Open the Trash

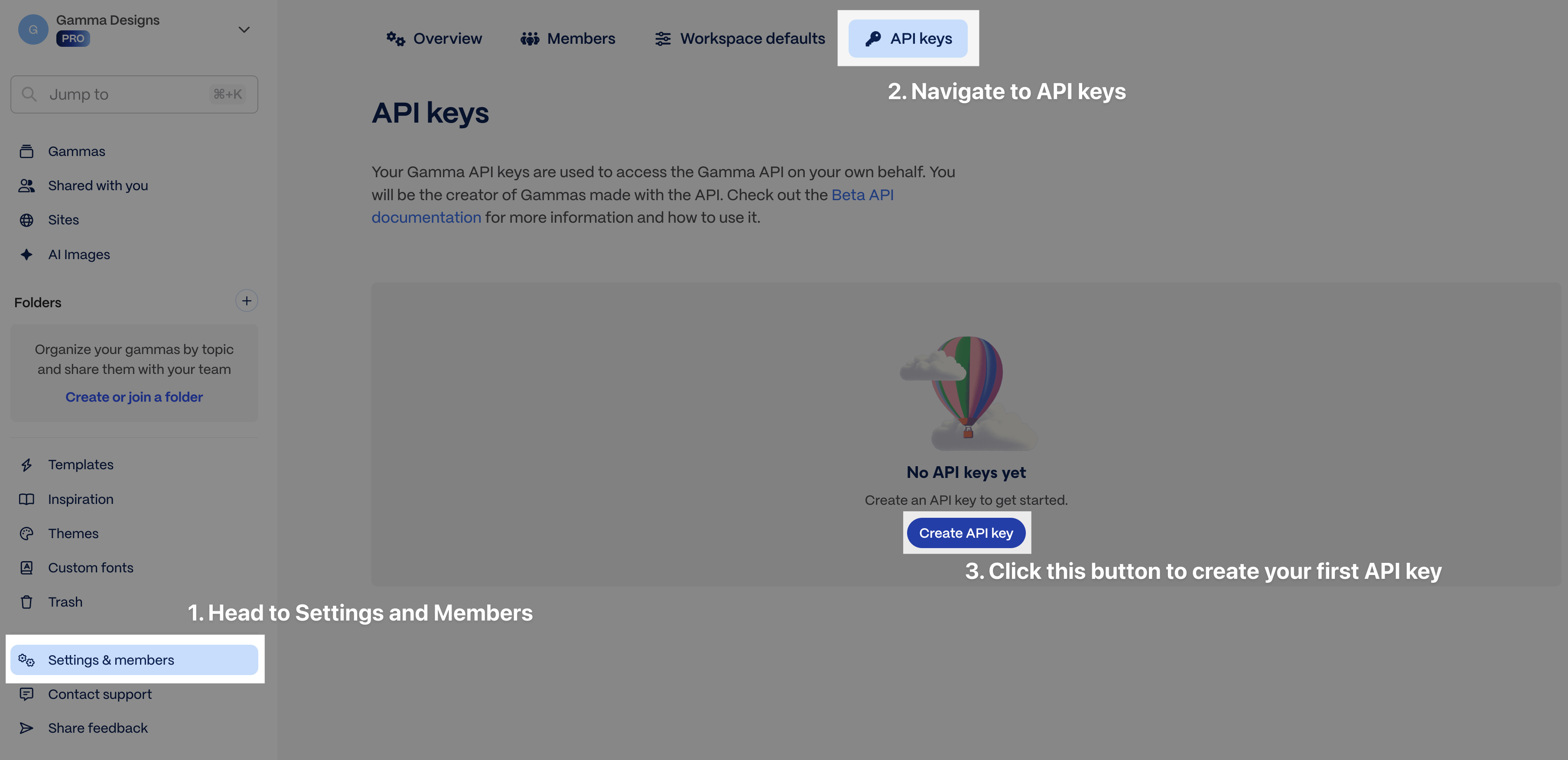click(x=65, y=602)
